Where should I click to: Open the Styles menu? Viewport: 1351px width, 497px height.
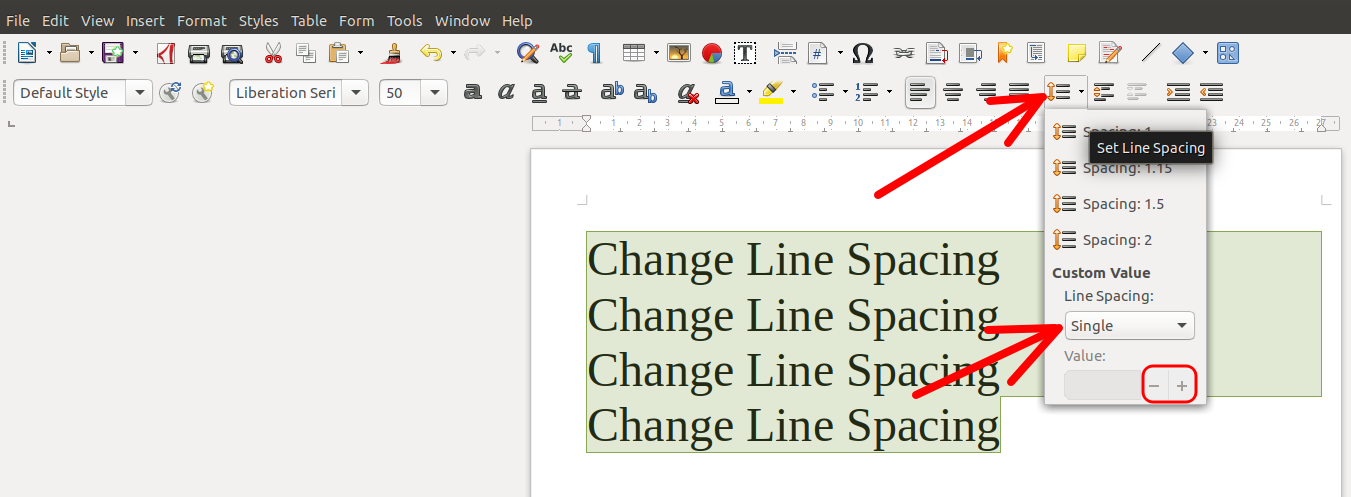259,20
